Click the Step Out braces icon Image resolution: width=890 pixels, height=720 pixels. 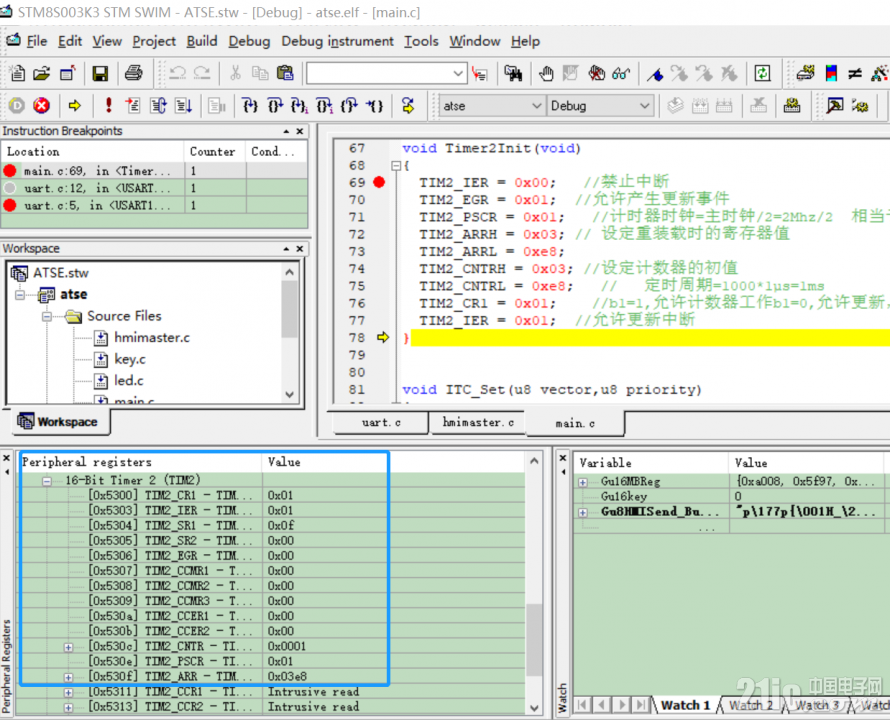point(350,106)
